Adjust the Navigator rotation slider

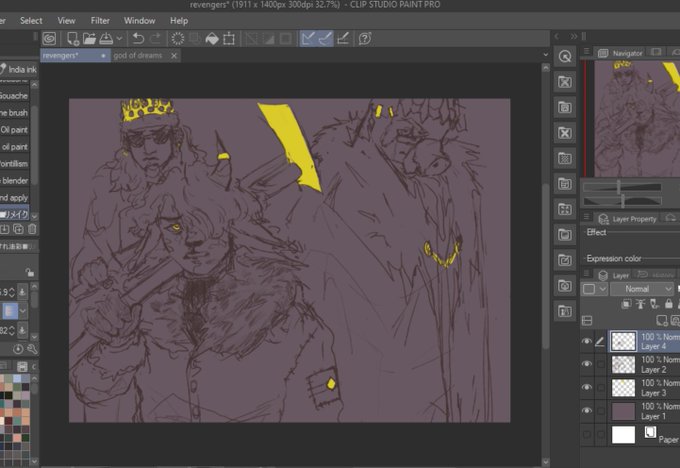click(x=622, y=201)
